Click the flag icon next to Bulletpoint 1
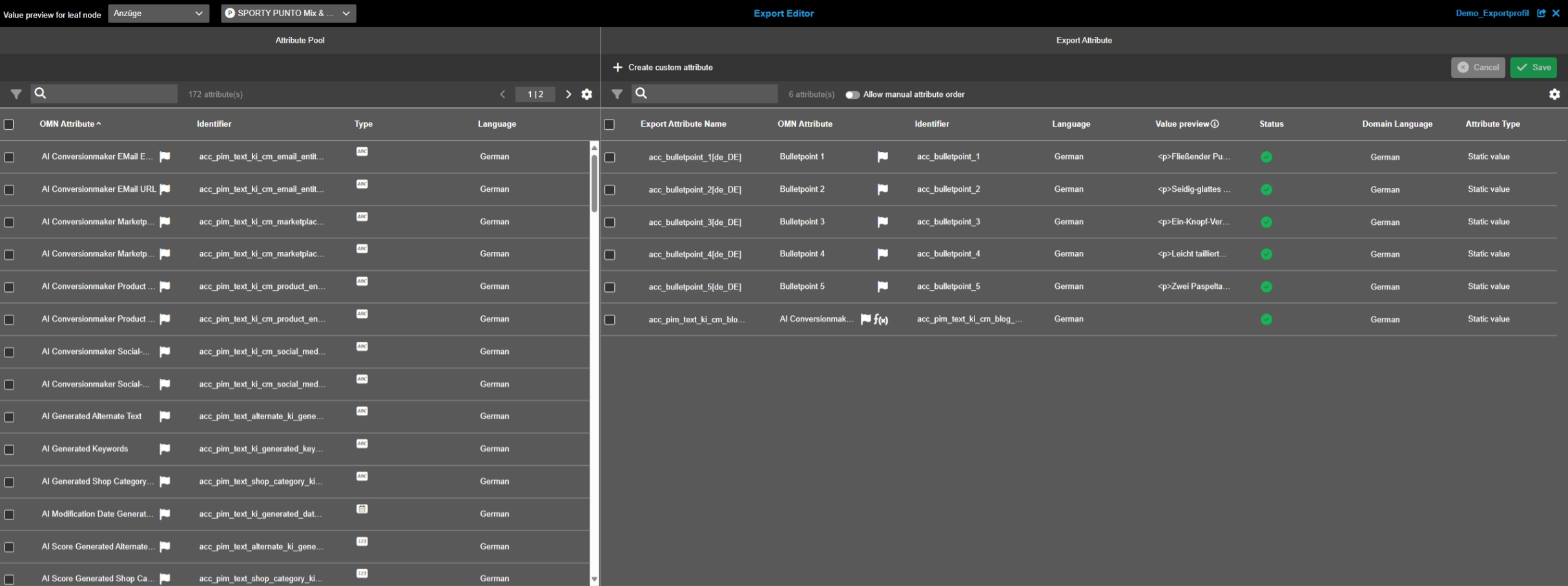Image resolution: width=1568 pixels, height=586 pixels. click(882, 157)
